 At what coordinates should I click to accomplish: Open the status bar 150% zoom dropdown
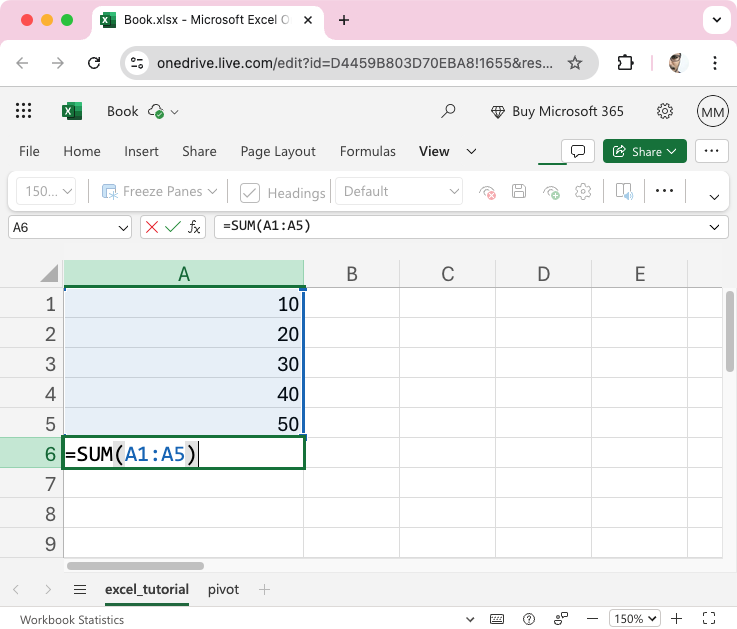click(x=635, y=619)
